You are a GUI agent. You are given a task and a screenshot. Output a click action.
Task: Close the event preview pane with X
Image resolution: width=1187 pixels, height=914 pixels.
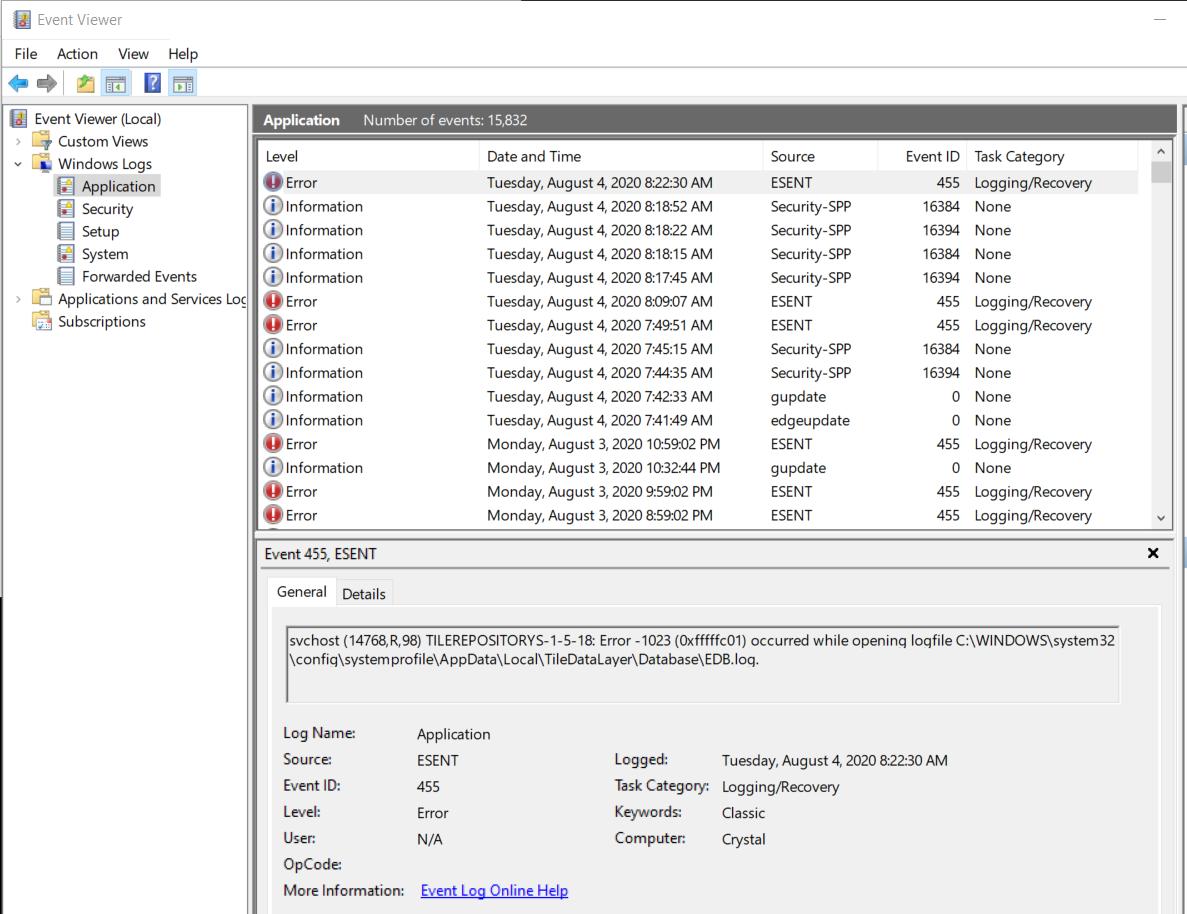coord(1153,553)
